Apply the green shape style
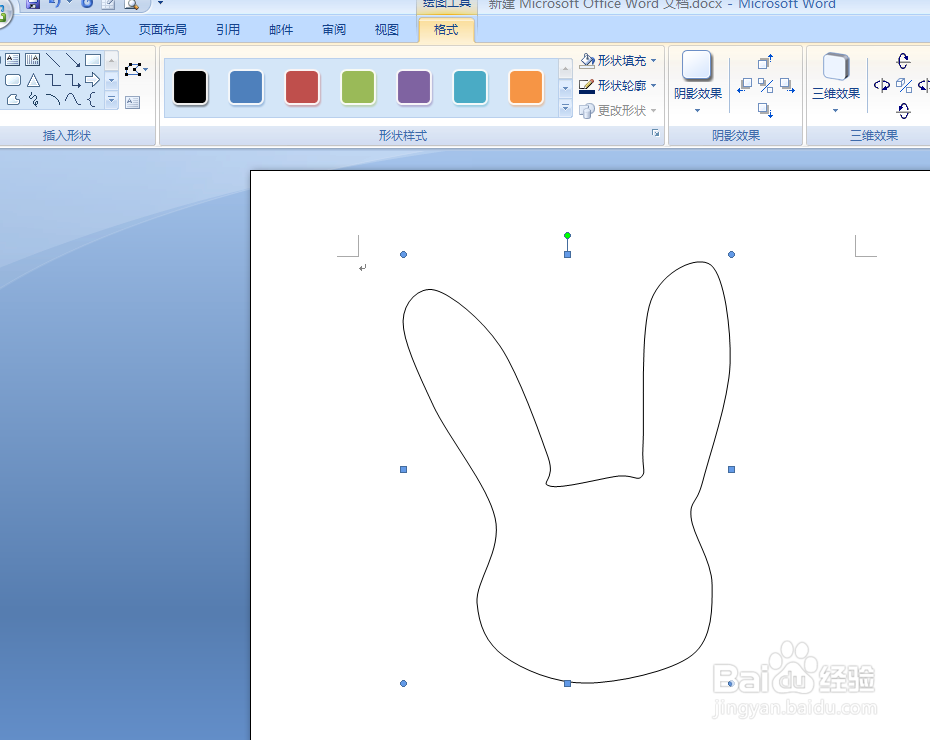This screenshot has height=740, width=930. [358, 87]
